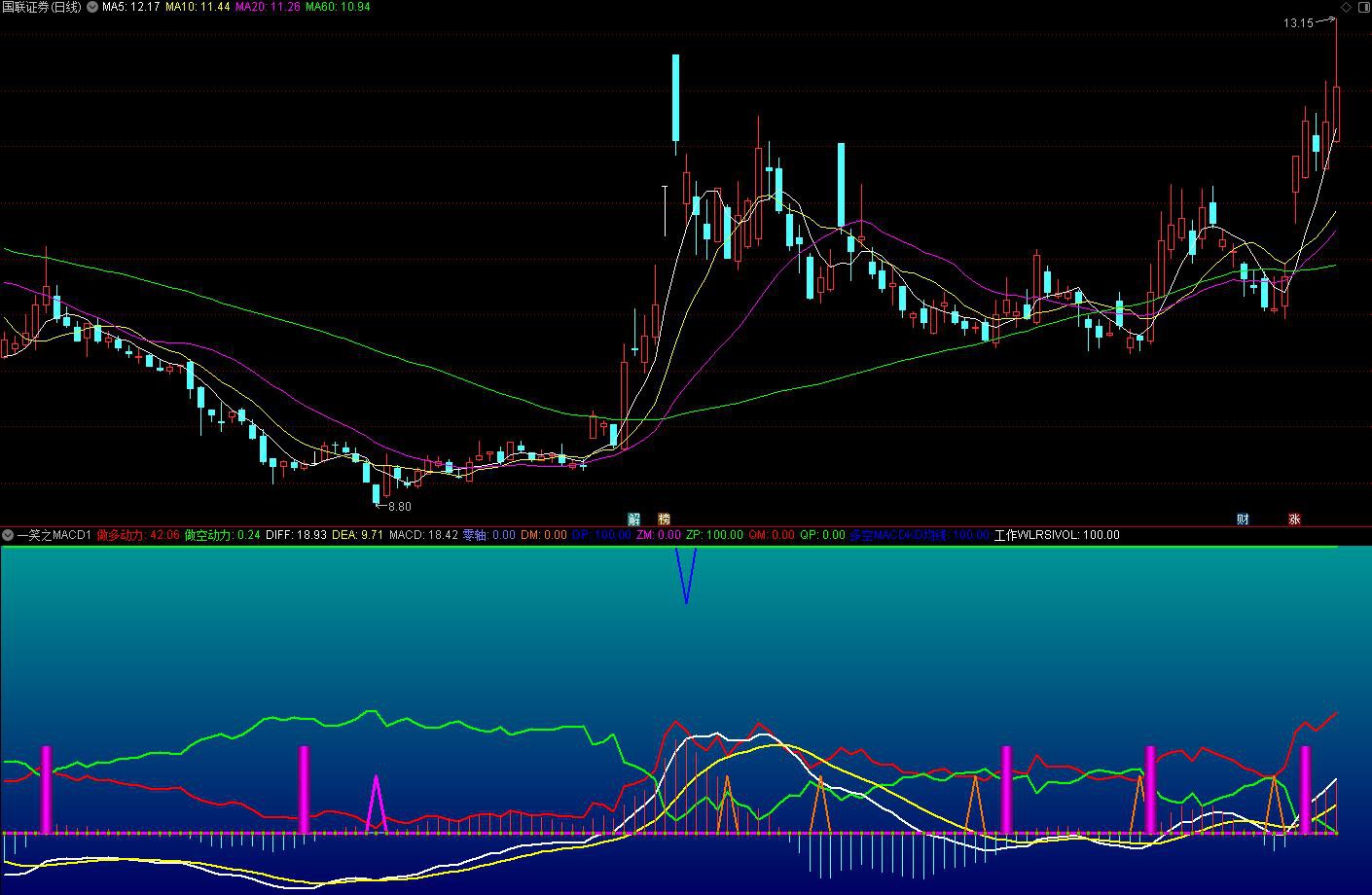
Task: Select the MA10: 11.44 label
Action: pos(198,7)
